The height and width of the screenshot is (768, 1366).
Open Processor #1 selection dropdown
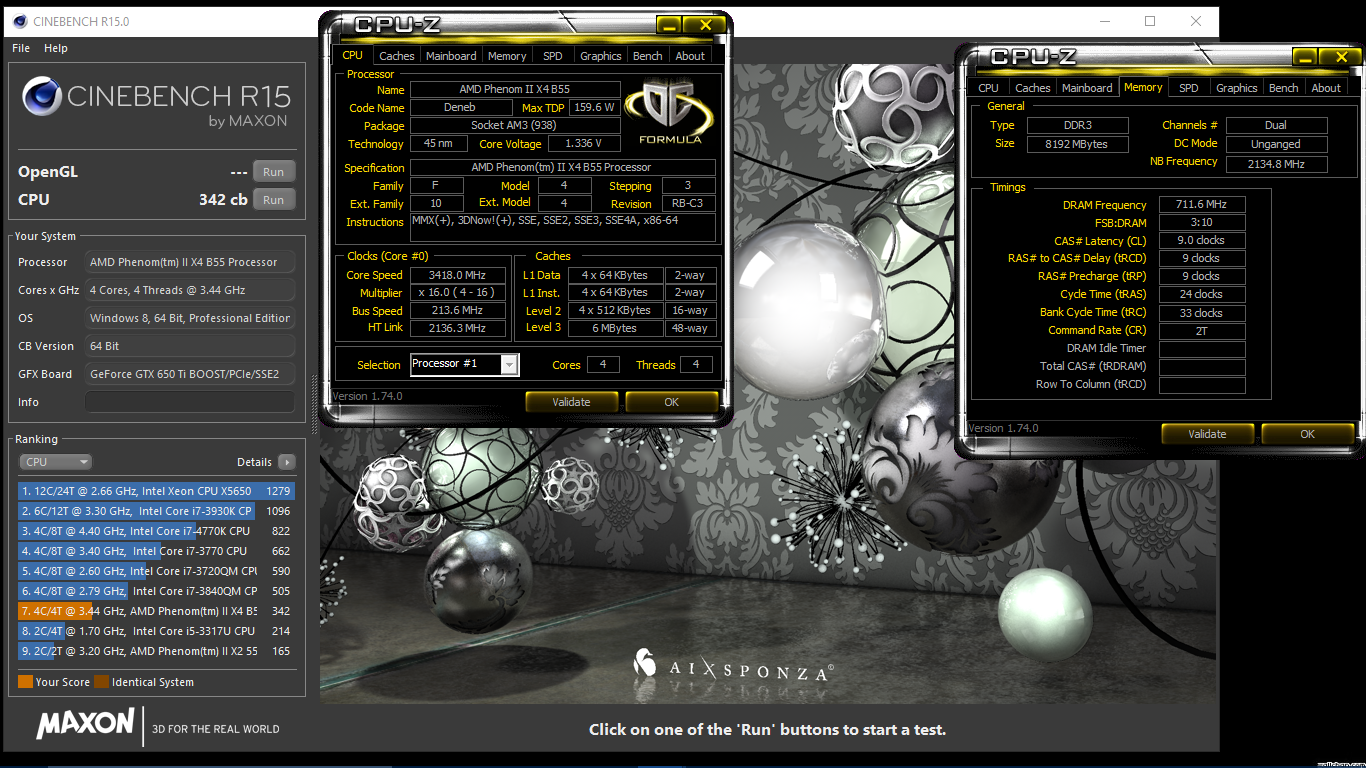tap(464, 364)
